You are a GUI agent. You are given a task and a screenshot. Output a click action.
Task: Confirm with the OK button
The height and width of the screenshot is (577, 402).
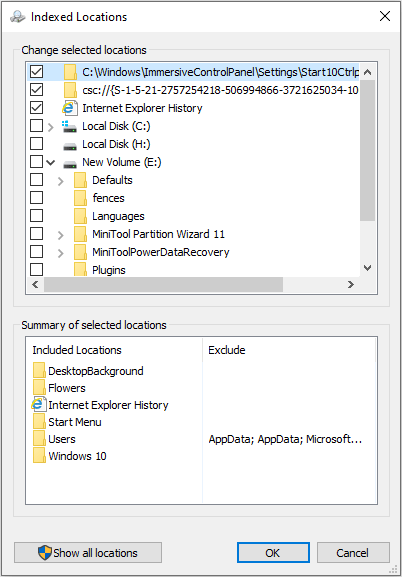pyautogui.click(x=273, y=552)
